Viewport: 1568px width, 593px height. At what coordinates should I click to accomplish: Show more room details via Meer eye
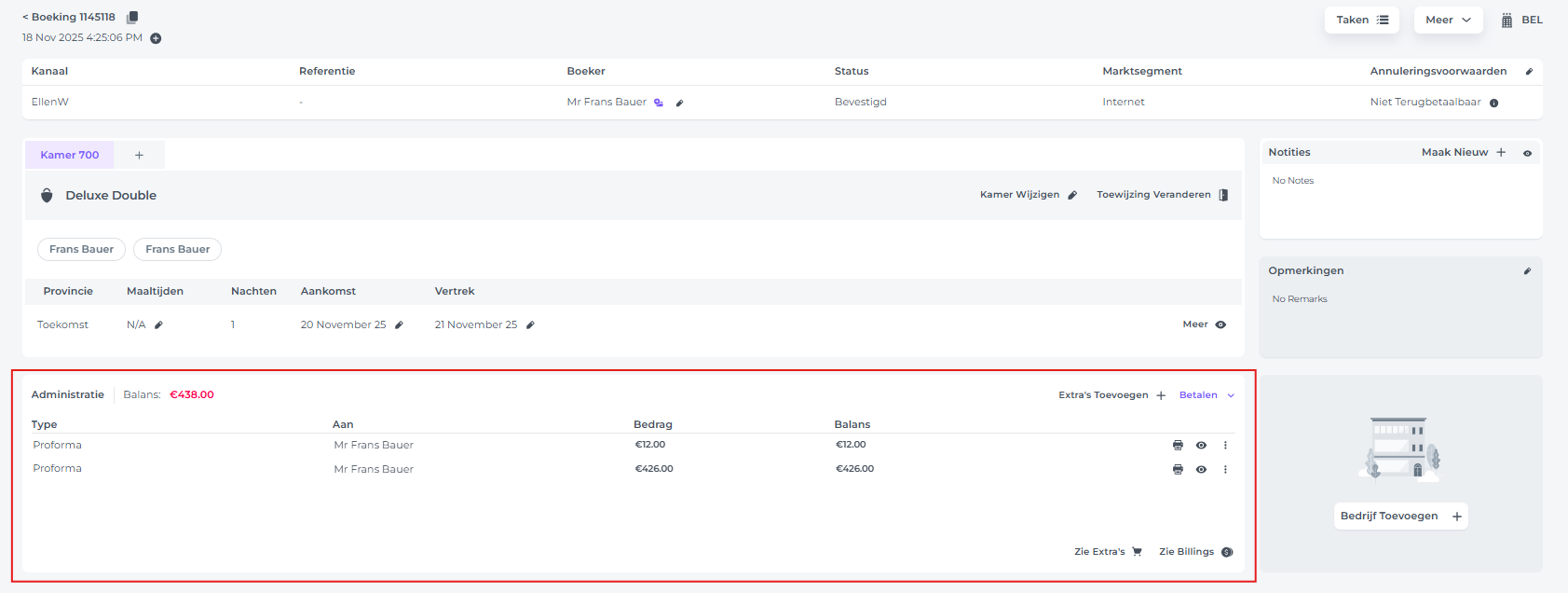[x=1220, y=324]
